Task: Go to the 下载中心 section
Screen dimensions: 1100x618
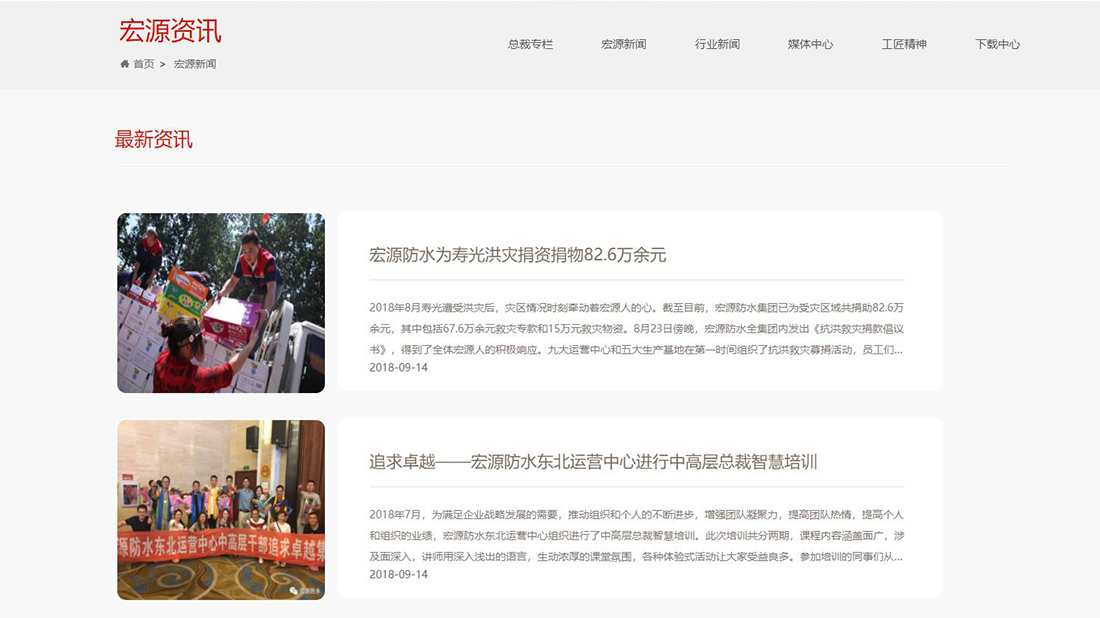Action: pos(997,43)
